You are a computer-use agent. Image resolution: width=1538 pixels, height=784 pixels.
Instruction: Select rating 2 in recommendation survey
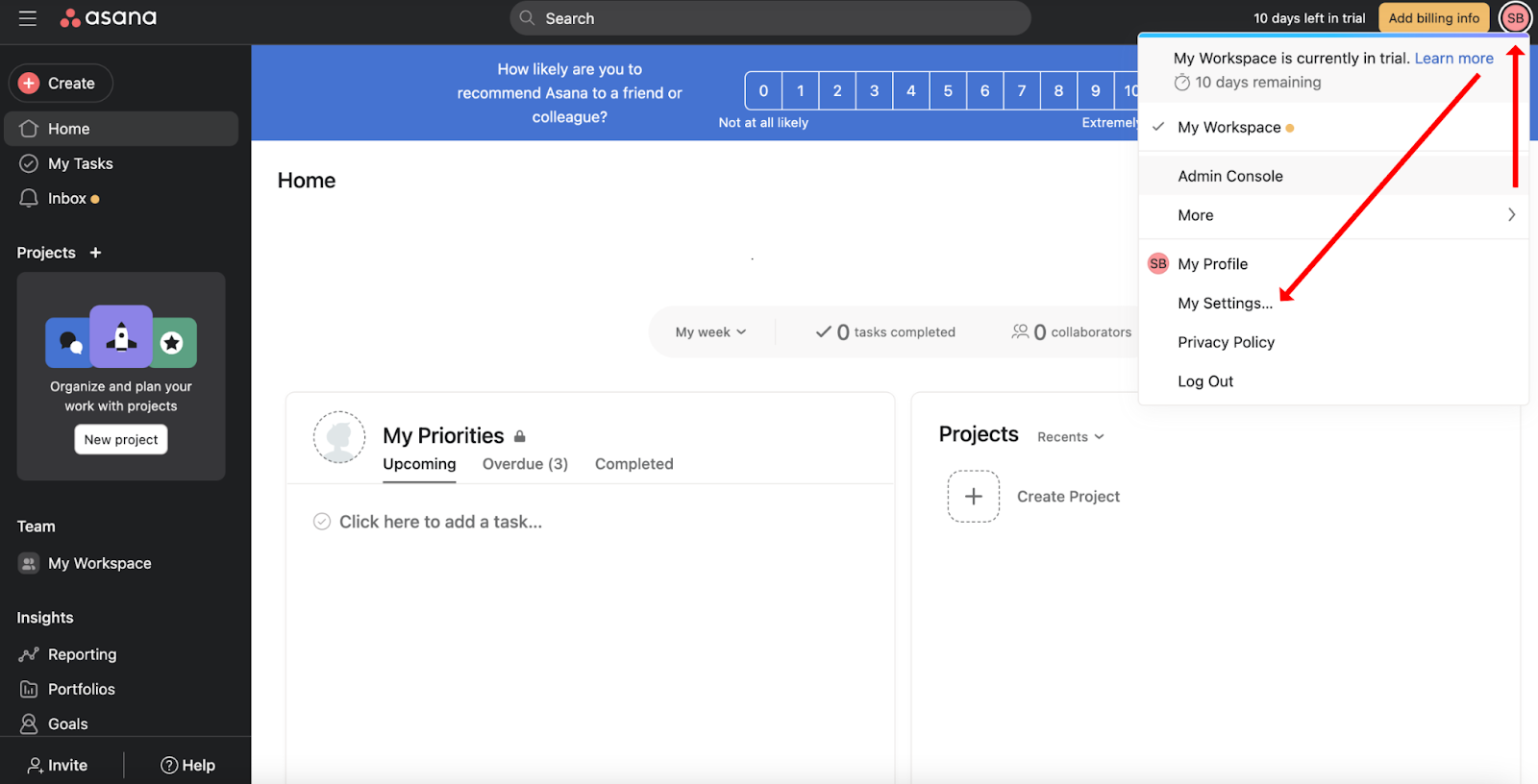coord(837,90)
